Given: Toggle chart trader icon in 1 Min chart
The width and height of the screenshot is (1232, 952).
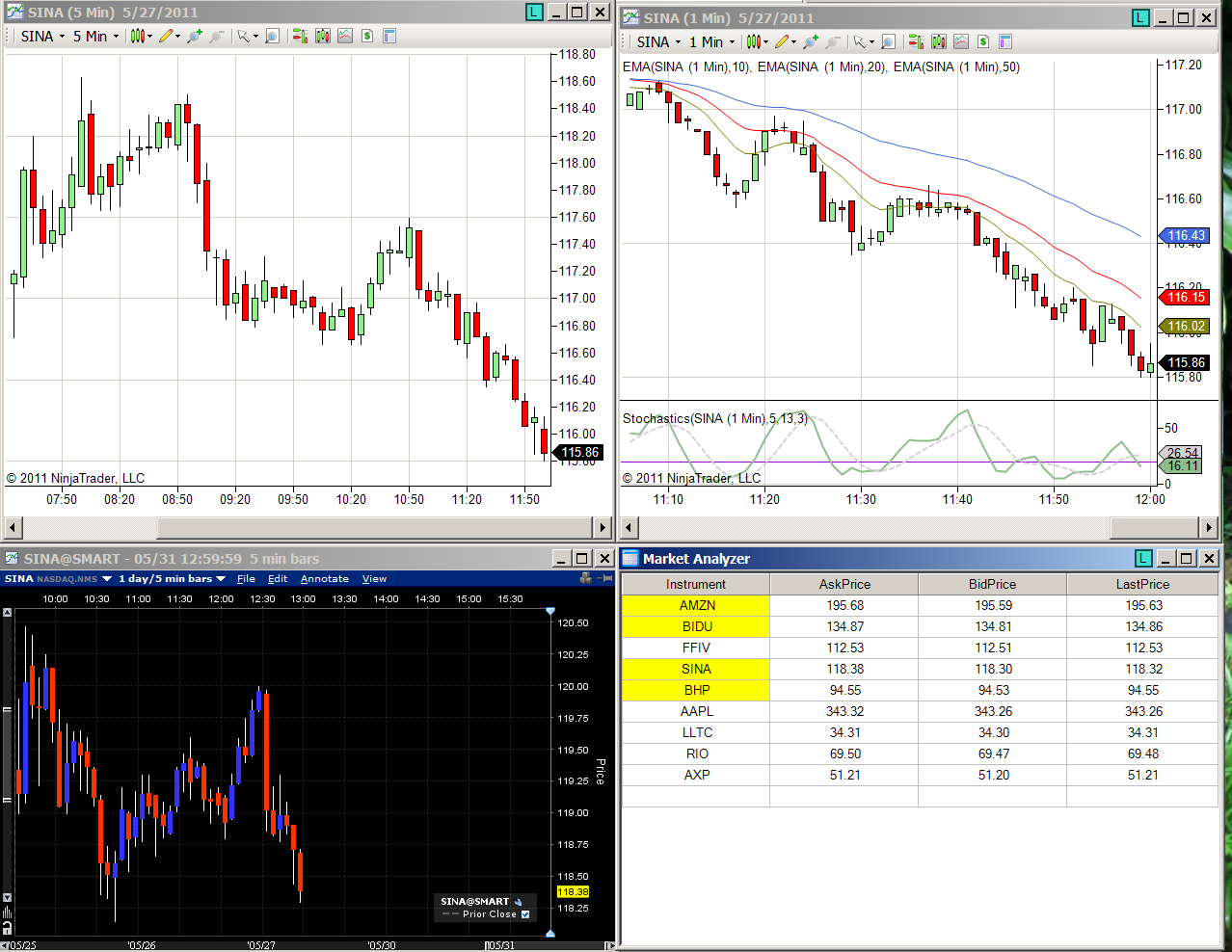Looking at the screenshot, I should coord(916,41).
